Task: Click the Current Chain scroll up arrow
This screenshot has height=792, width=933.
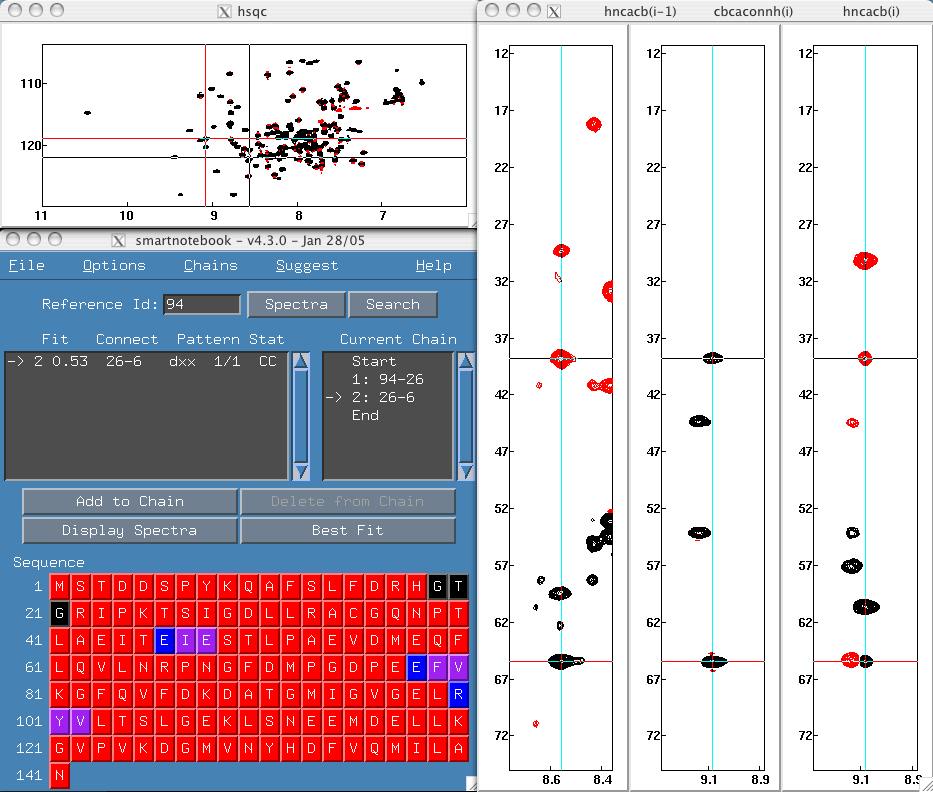Action: [x=465, y=361]
